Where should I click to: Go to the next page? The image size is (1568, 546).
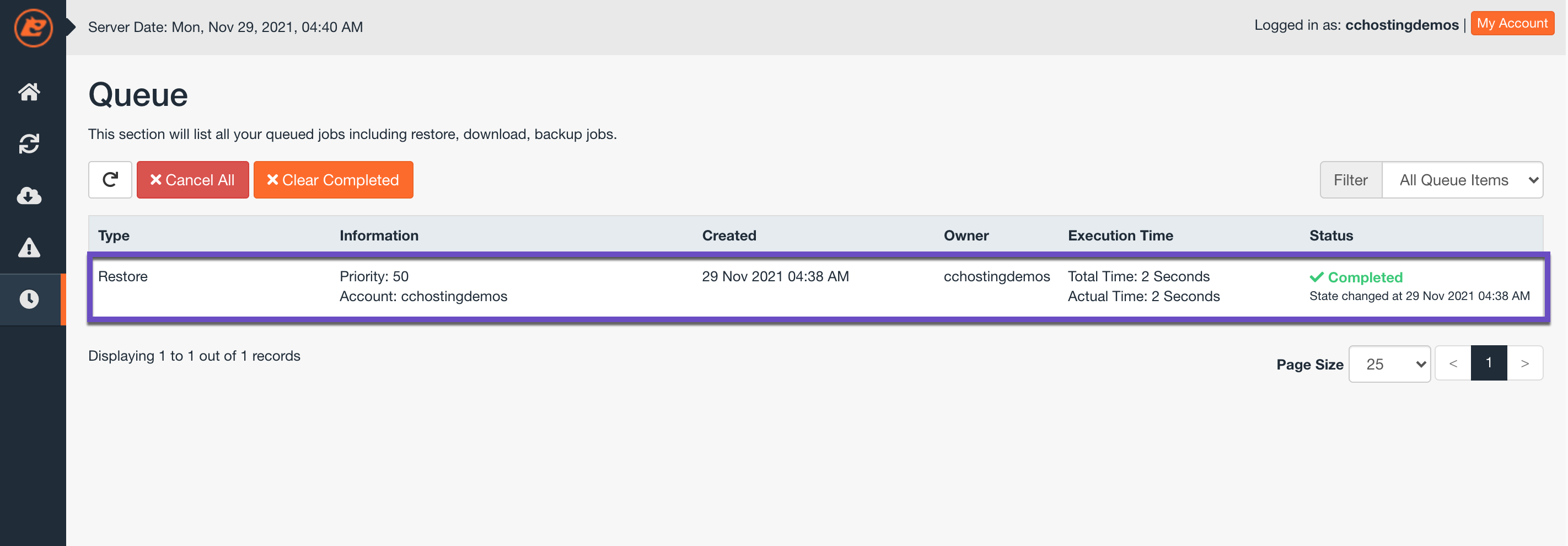point(1524,363)
